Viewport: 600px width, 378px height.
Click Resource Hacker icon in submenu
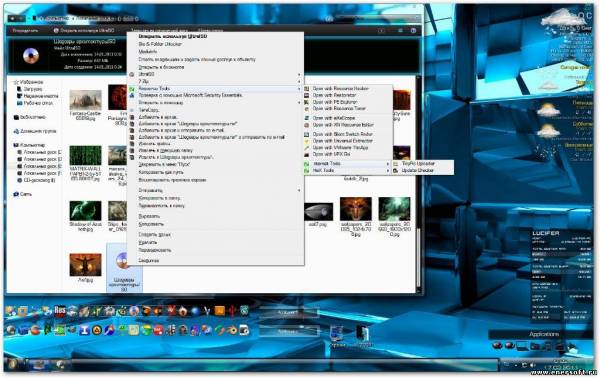(x=307, y=89)
